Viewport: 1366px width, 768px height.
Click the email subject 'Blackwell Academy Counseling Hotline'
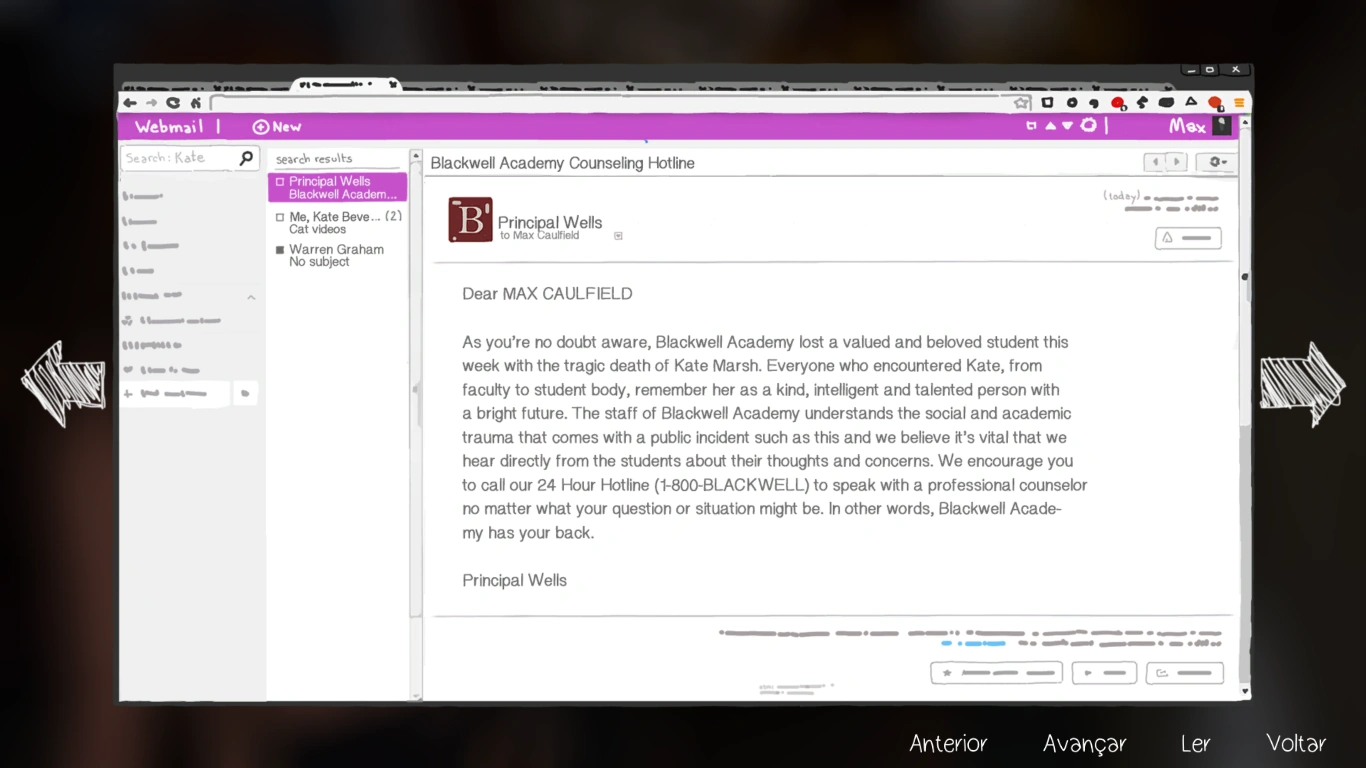coord(562,163)
